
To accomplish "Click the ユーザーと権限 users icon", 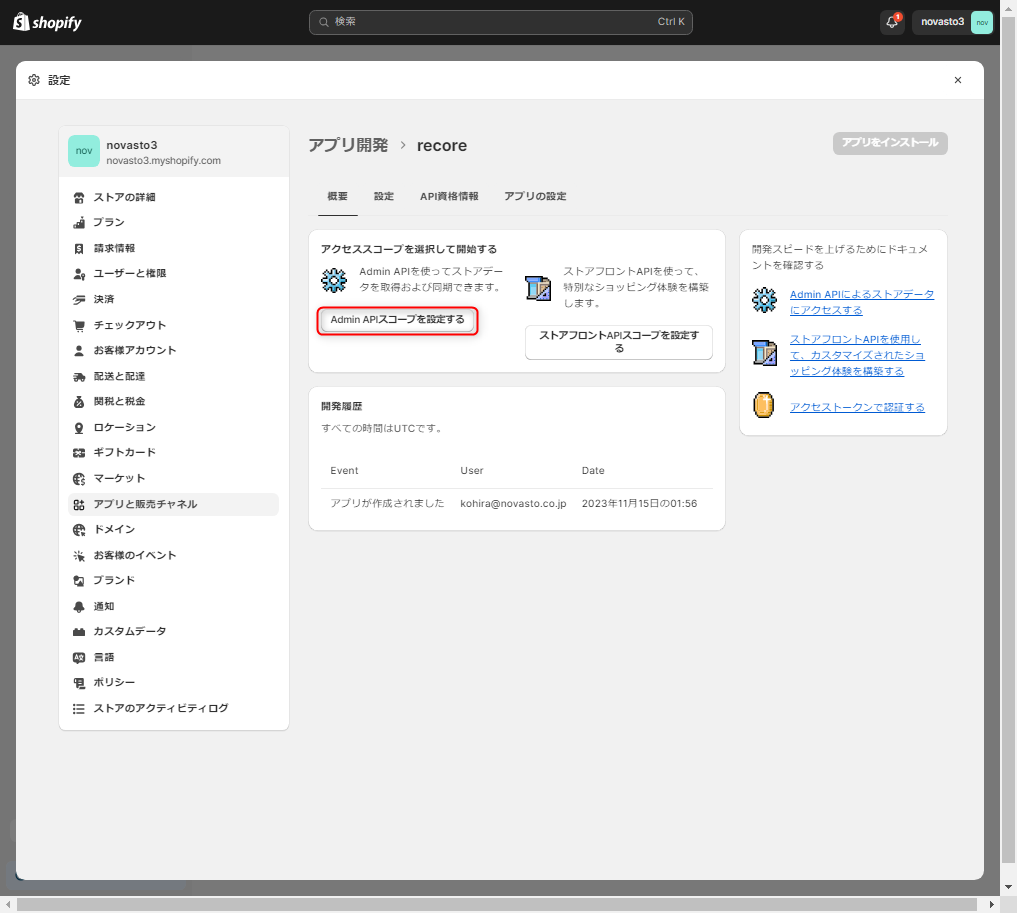I will point(78,274).
